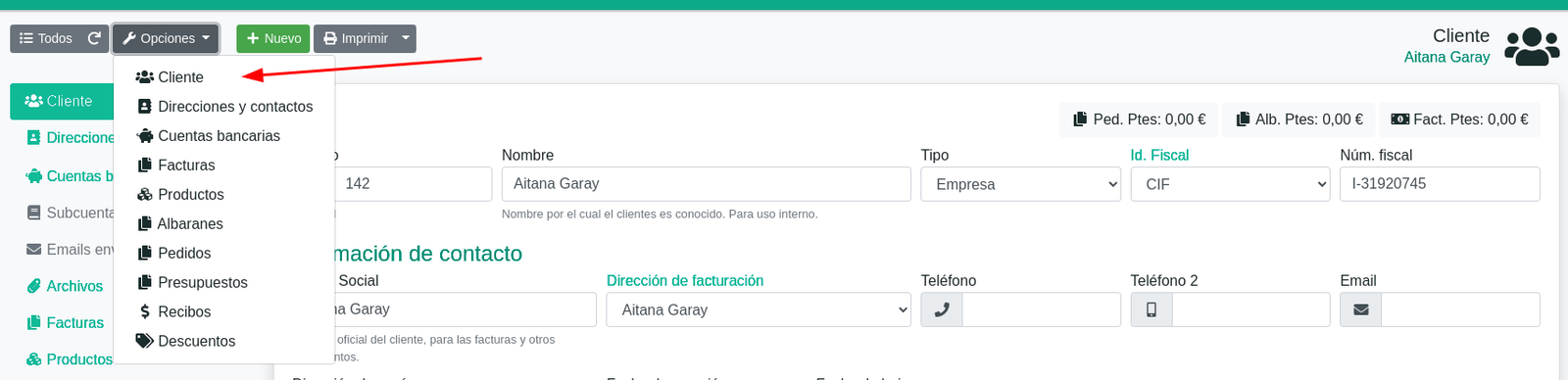Click the Todos list button
Viewport: 1568px width, 380px height.
[45, 38]
